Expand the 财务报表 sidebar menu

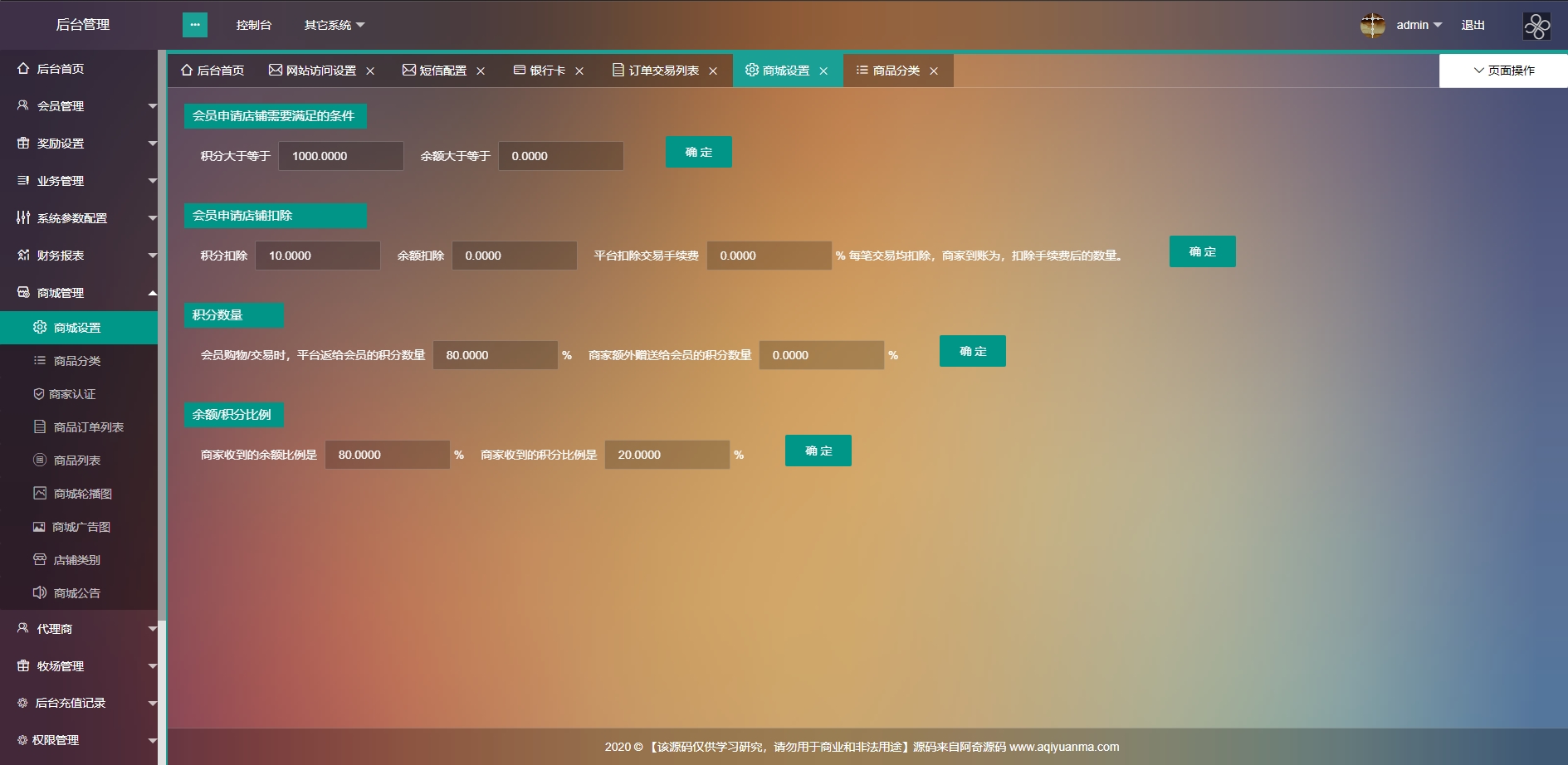tap(79, 256)
